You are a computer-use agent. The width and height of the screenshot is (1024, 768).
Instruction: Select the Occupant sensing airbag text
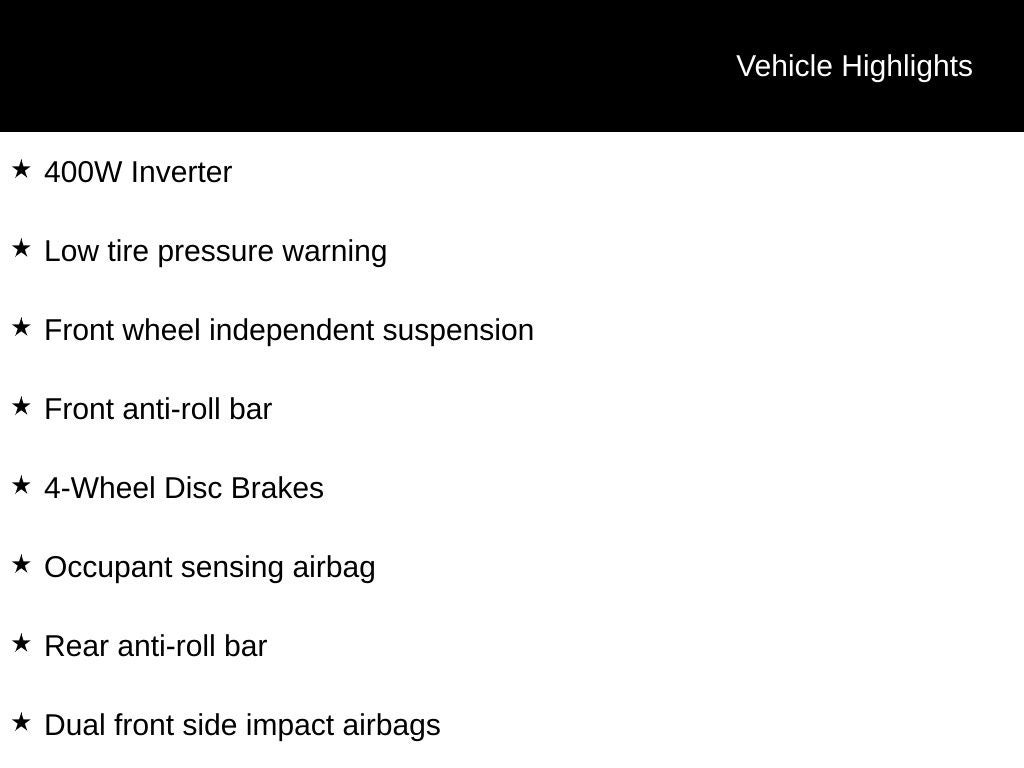coord(210,567)
